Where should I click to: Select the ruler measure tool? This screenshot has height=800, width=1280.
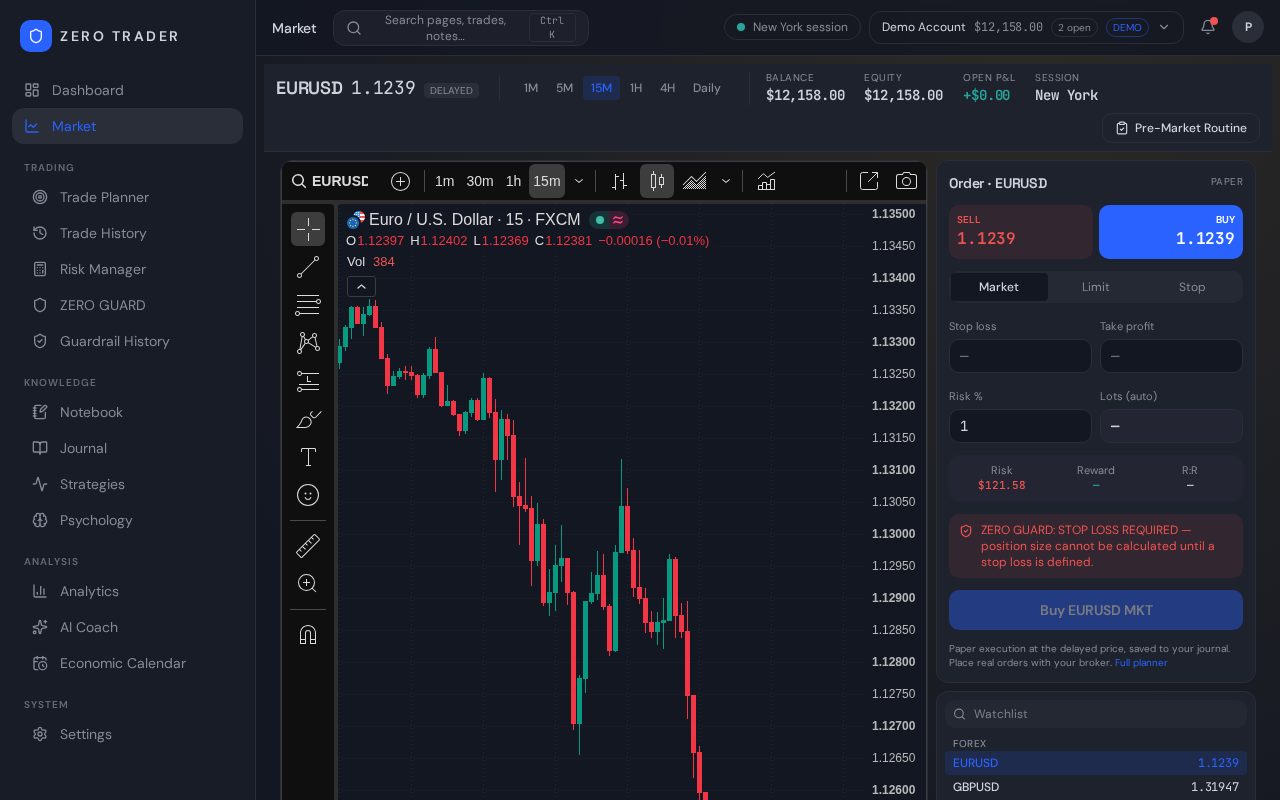[308, 545]
